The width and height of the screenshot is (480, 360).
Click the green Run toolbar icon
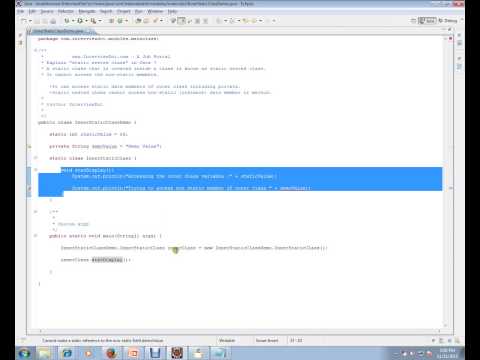[x=80, y=21]
